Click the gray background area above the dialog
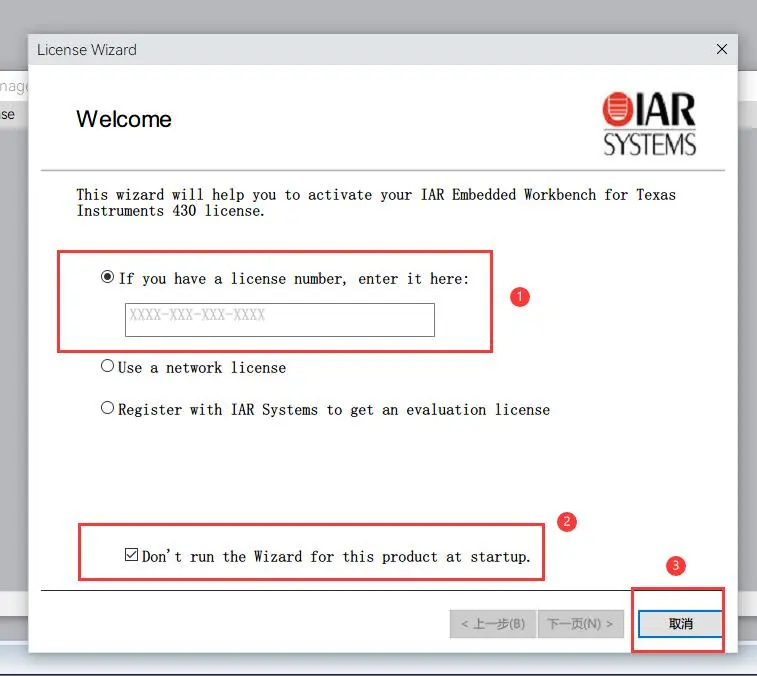757x676 pixels. tap(378, 15)
